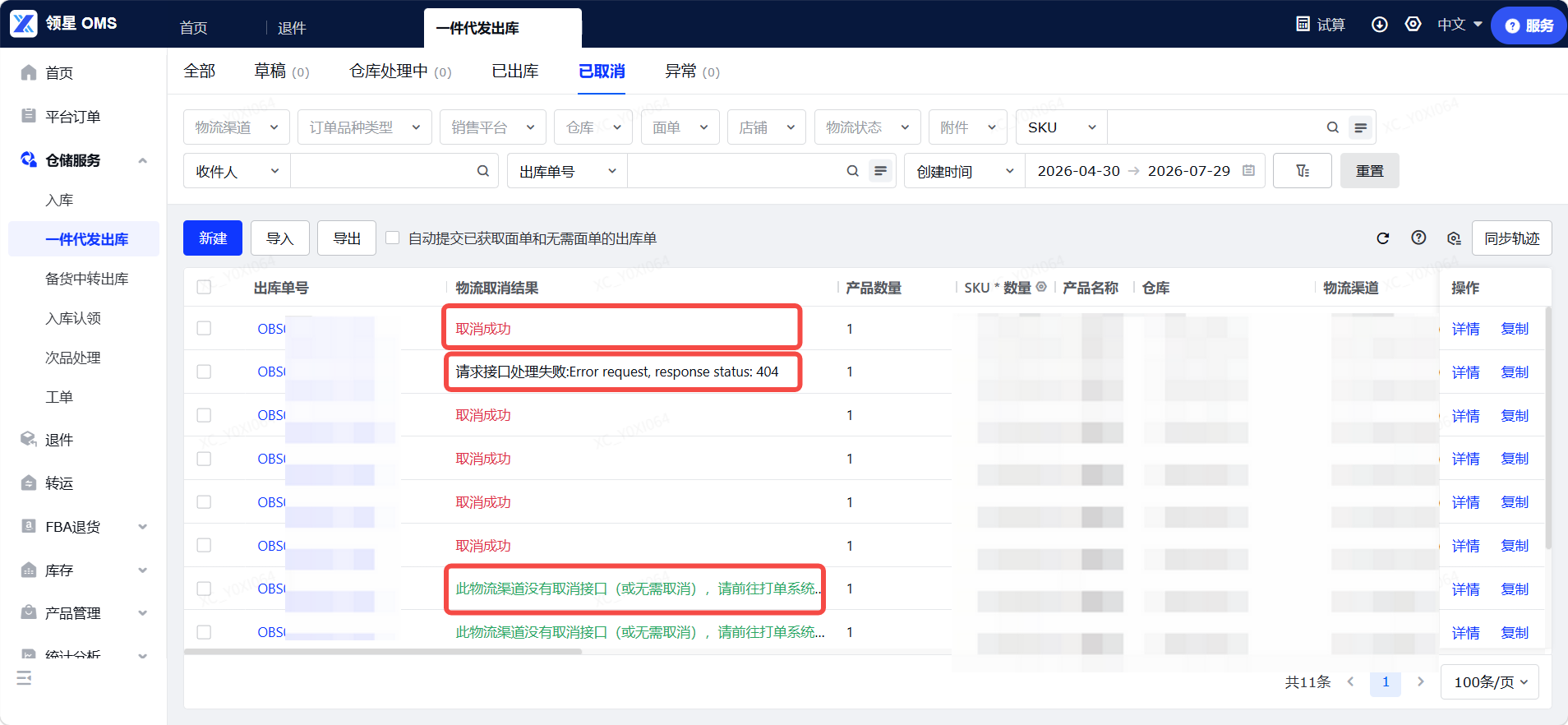Viewport: 1568px width, 725px height.
Task: Open the settings gear in top bar
Action: 1414,25
